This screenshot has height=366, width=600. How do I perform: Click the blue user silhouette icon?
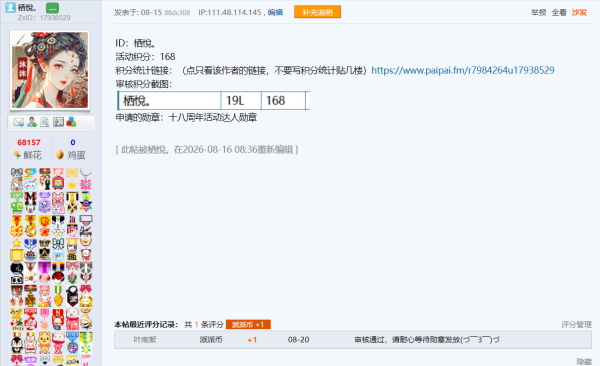click(10, 7)
